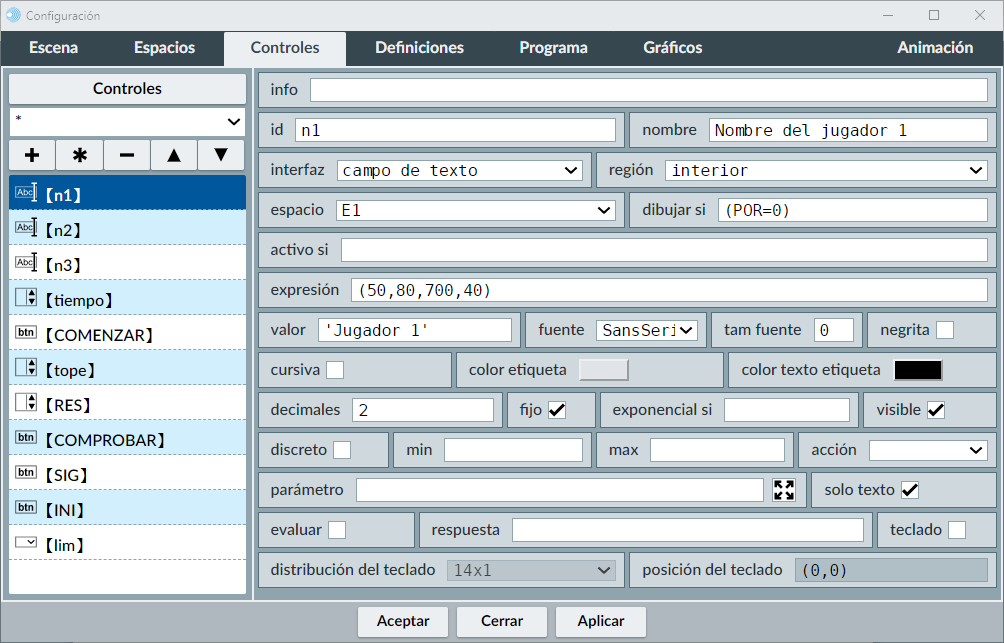Click the Aplicar button
The image size is (1004, 643).
pos(601,621)
